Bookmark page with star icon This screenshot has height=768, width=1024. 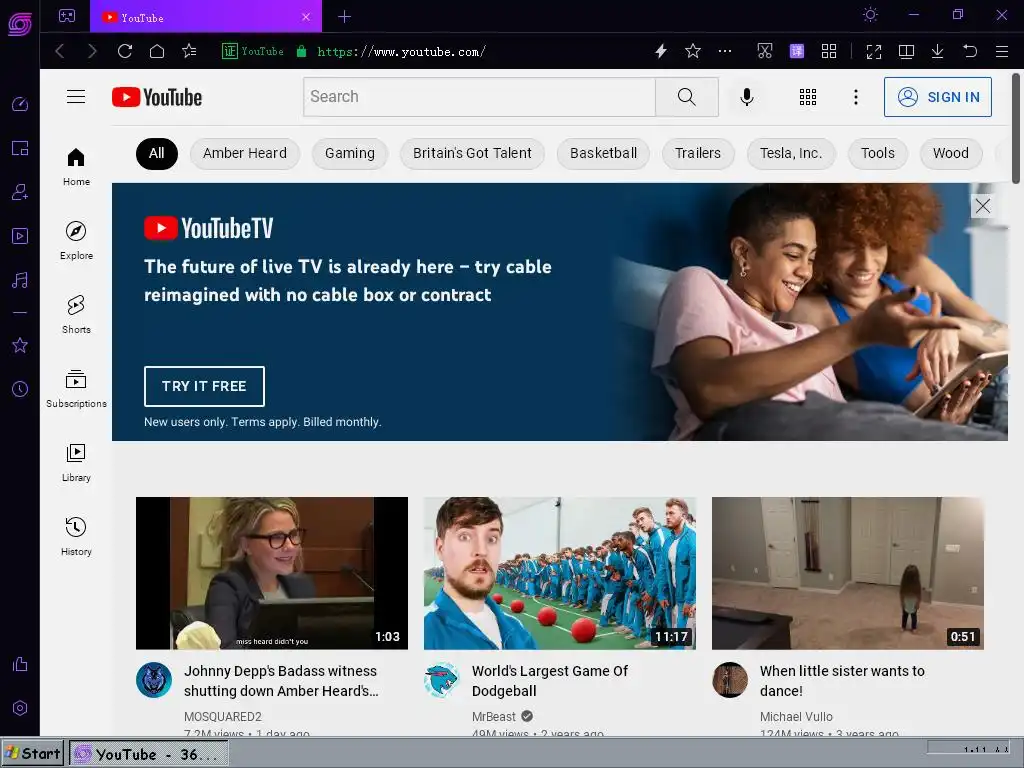coord(693,51)
